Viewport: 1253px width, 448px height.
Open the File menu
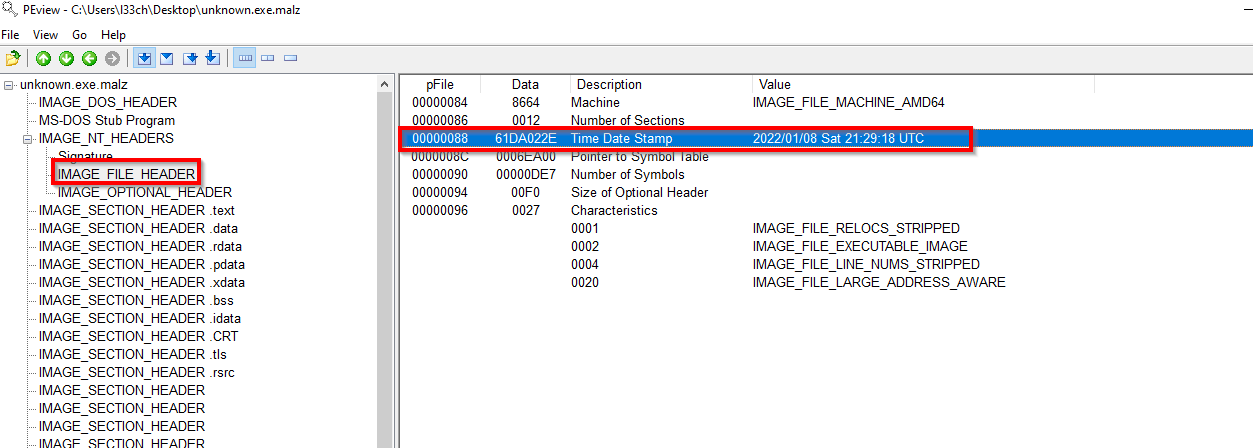[x=10, y=35]
